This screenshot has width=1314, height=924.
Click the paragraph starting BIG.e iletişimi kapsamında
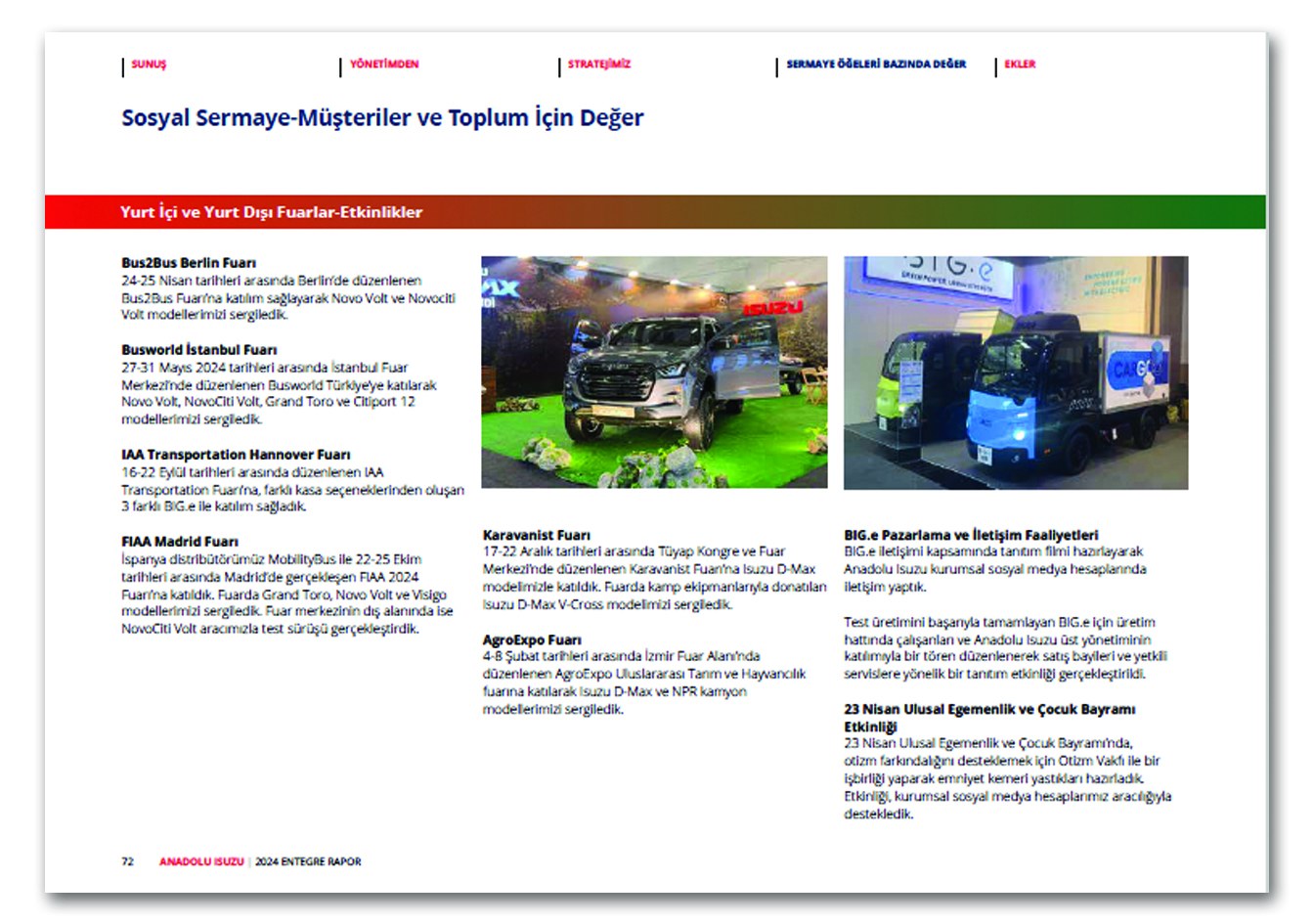(995, 570)
